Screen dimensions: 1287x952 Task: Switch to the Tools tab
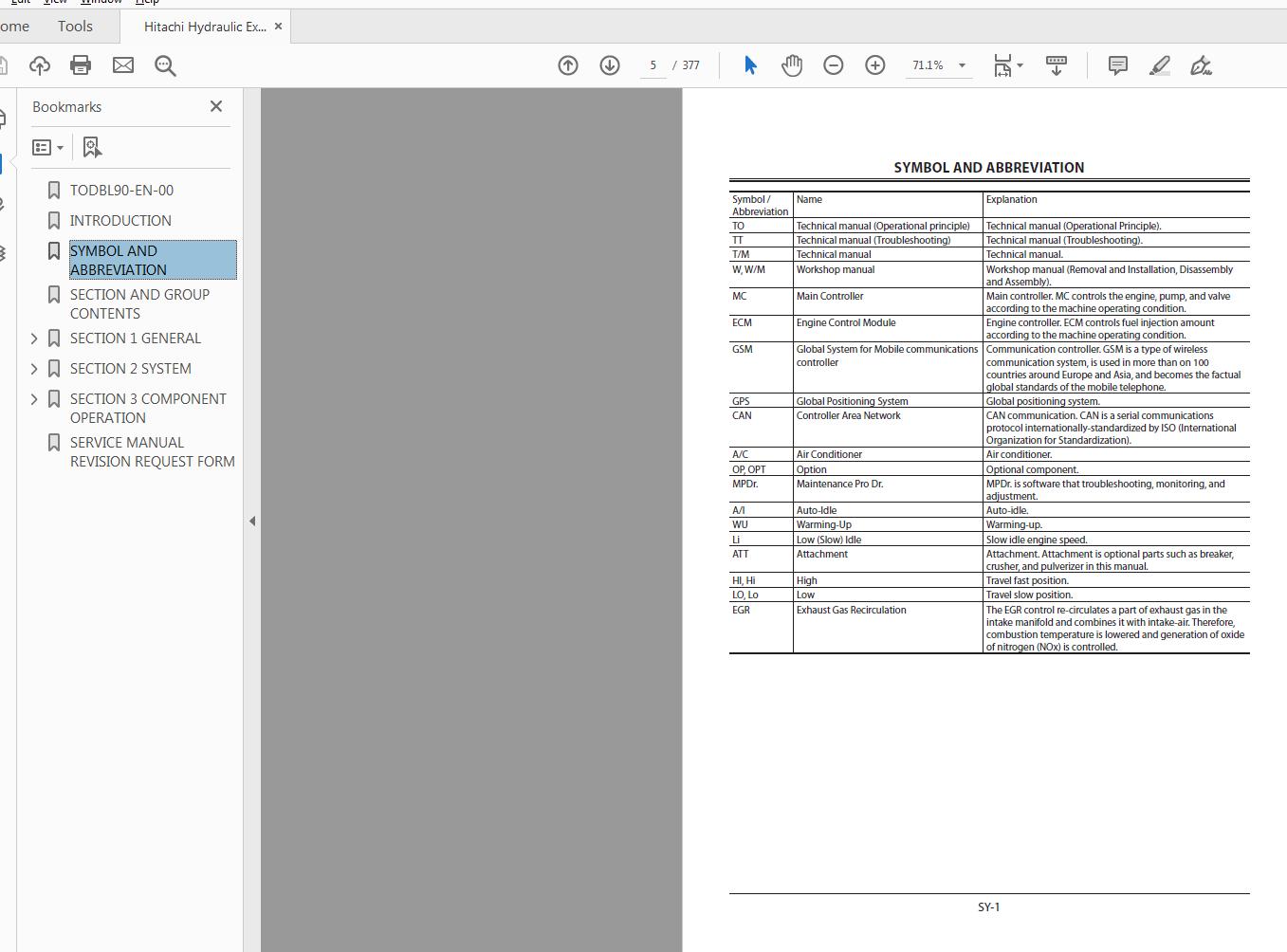tap(75, 27)
